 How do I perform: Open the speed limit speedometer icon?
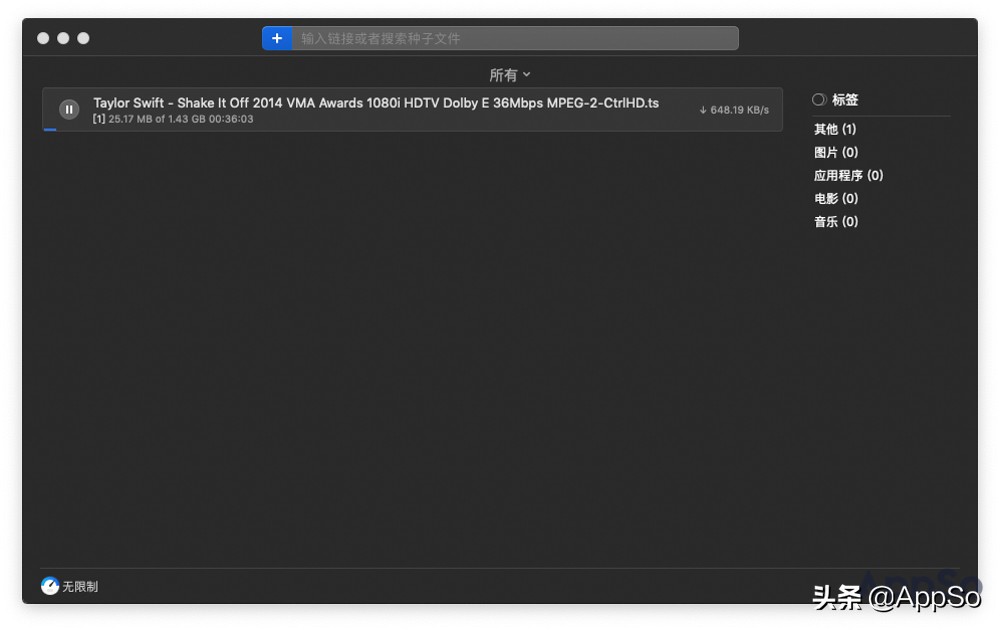coord(50,585)
